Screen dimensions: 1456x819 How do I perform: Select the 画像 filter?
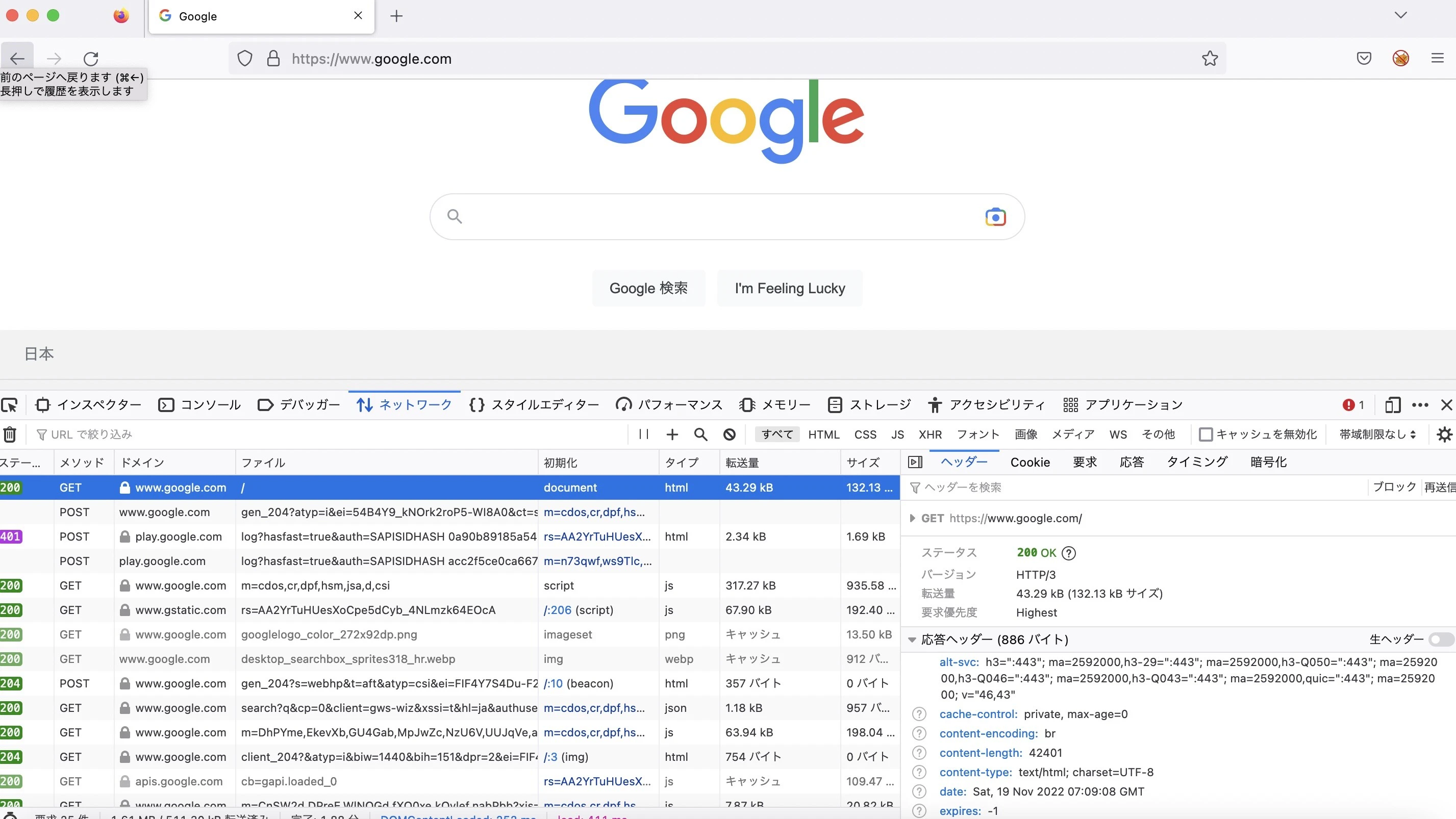[1026, 434]
